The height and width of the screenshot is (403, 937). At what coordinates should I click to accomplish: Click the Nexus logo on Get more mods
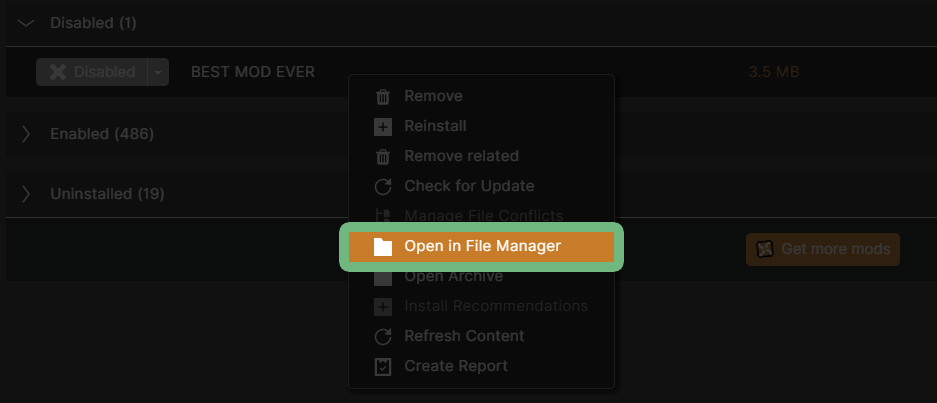coord(765,249)
